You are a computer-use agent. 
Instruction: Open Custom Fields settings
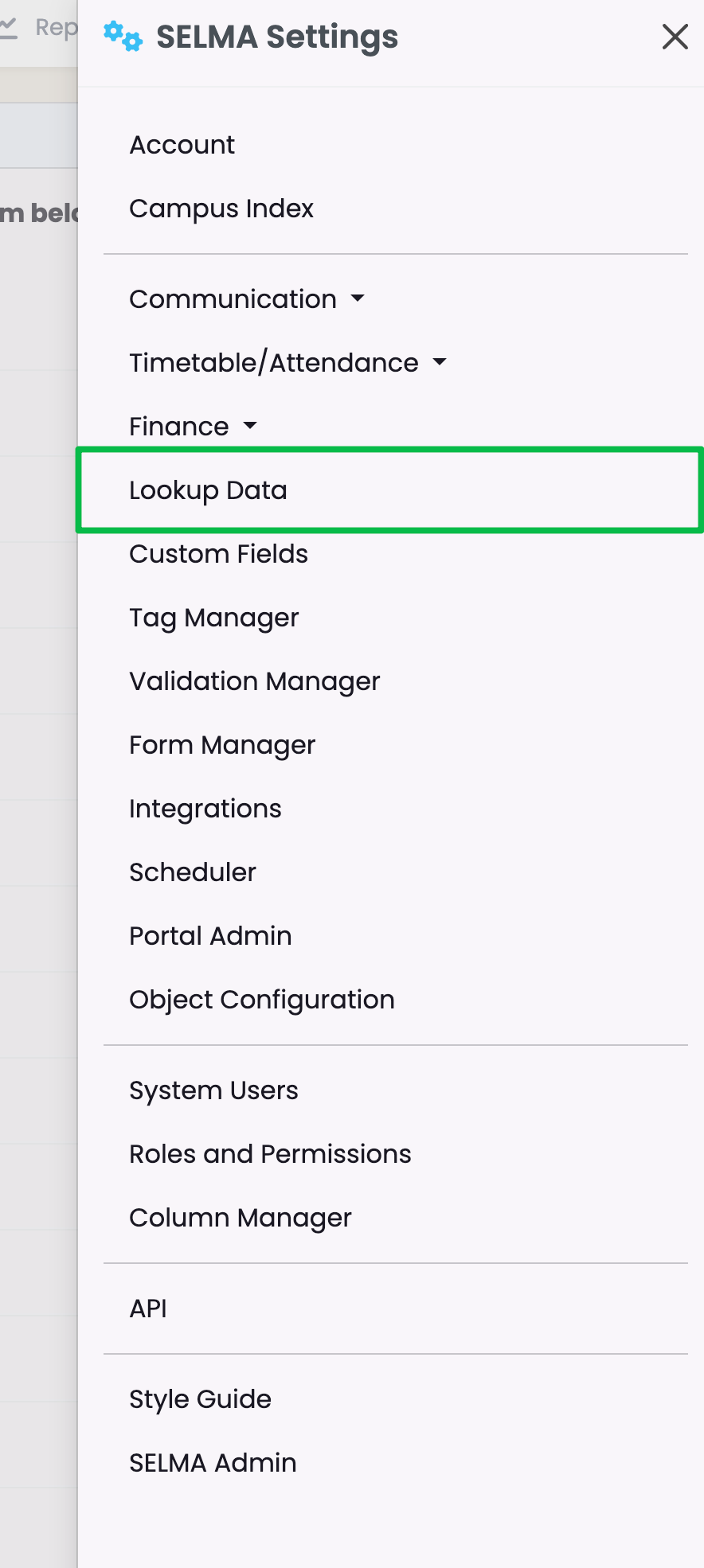point(218,554)
